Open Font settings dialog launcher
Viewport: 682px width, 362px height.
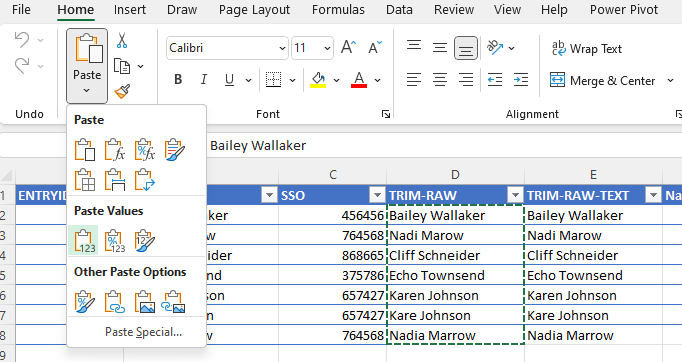pyautogui.click(x=385, y=114)
